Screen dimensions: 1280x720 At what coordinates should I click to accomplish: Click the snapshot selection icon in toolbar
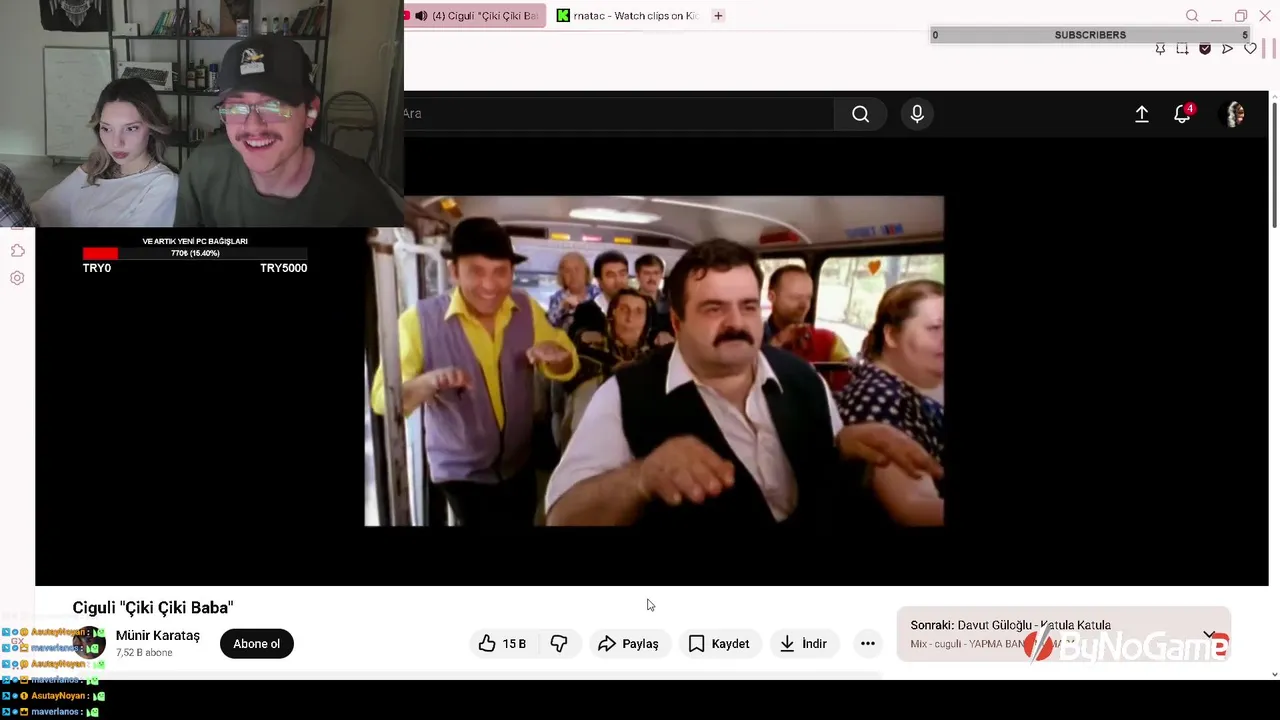pyautogui.click(x=1182, y=49)
